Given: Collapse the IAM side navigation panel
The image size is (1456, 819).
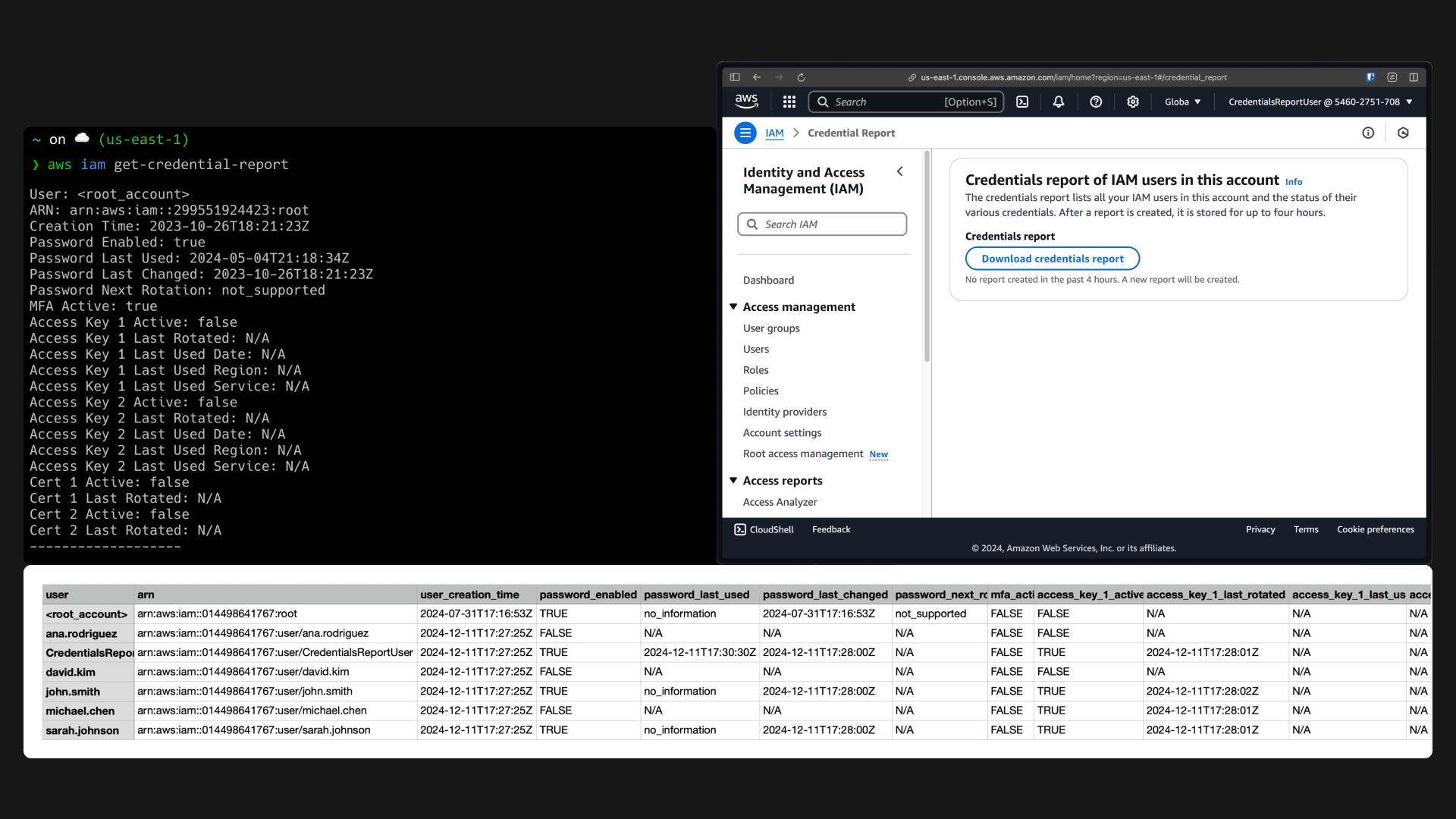Looking at the screenshot, I should (x=900, y=171).
